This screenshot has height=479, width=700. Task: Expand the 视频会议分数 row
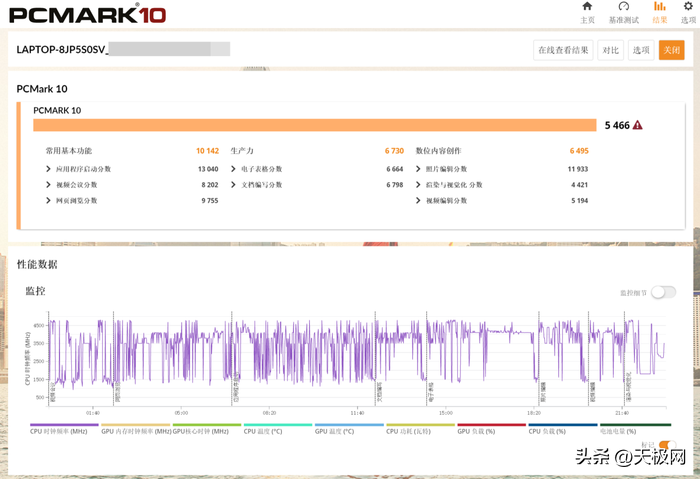click(x=48, y=185)
